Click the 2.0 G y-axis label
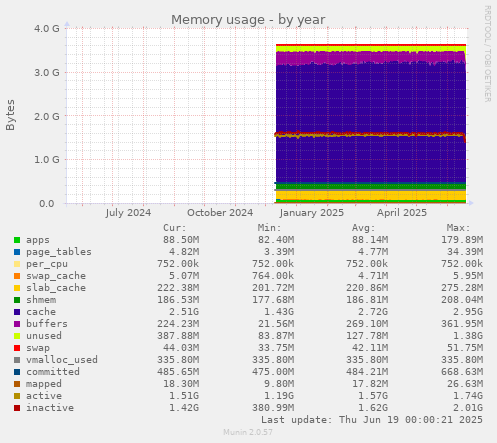497x443 pixels. (x=47, y=116)
